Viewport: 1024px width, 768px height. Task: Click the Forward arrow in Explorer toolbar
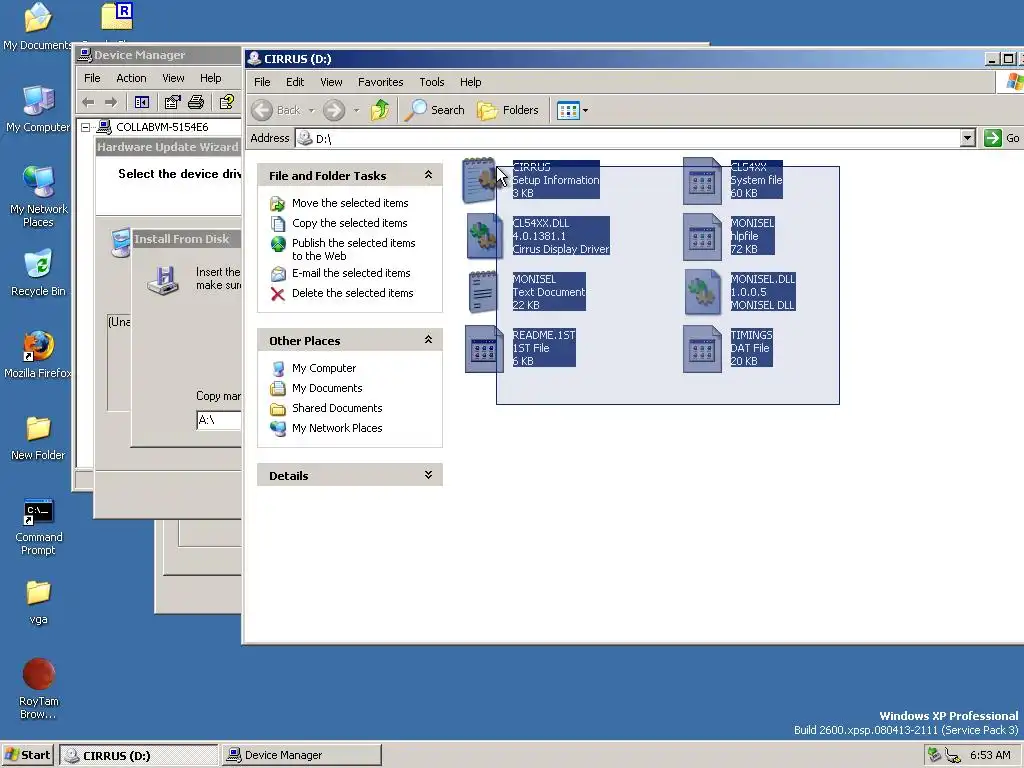(334, 110)
